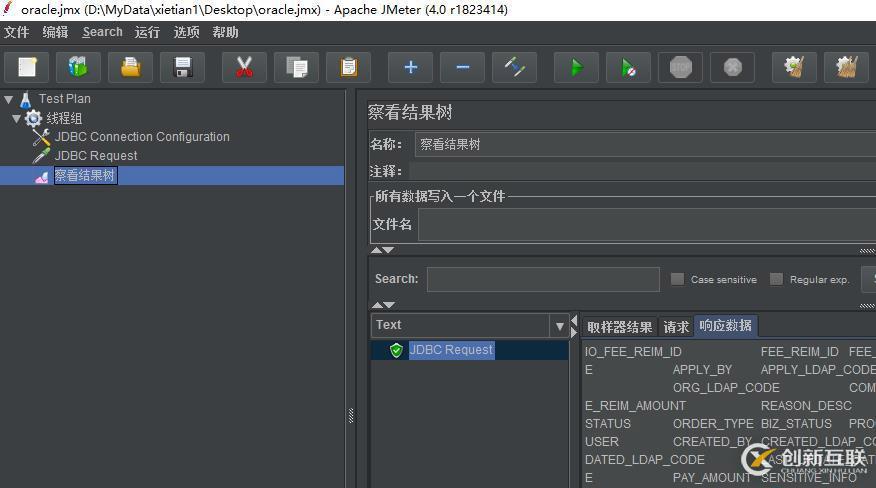Click the Toggle enable/disable icon
Image resolution: width=876 pixels, height=488 pixels.
click(x=515, y=68)
